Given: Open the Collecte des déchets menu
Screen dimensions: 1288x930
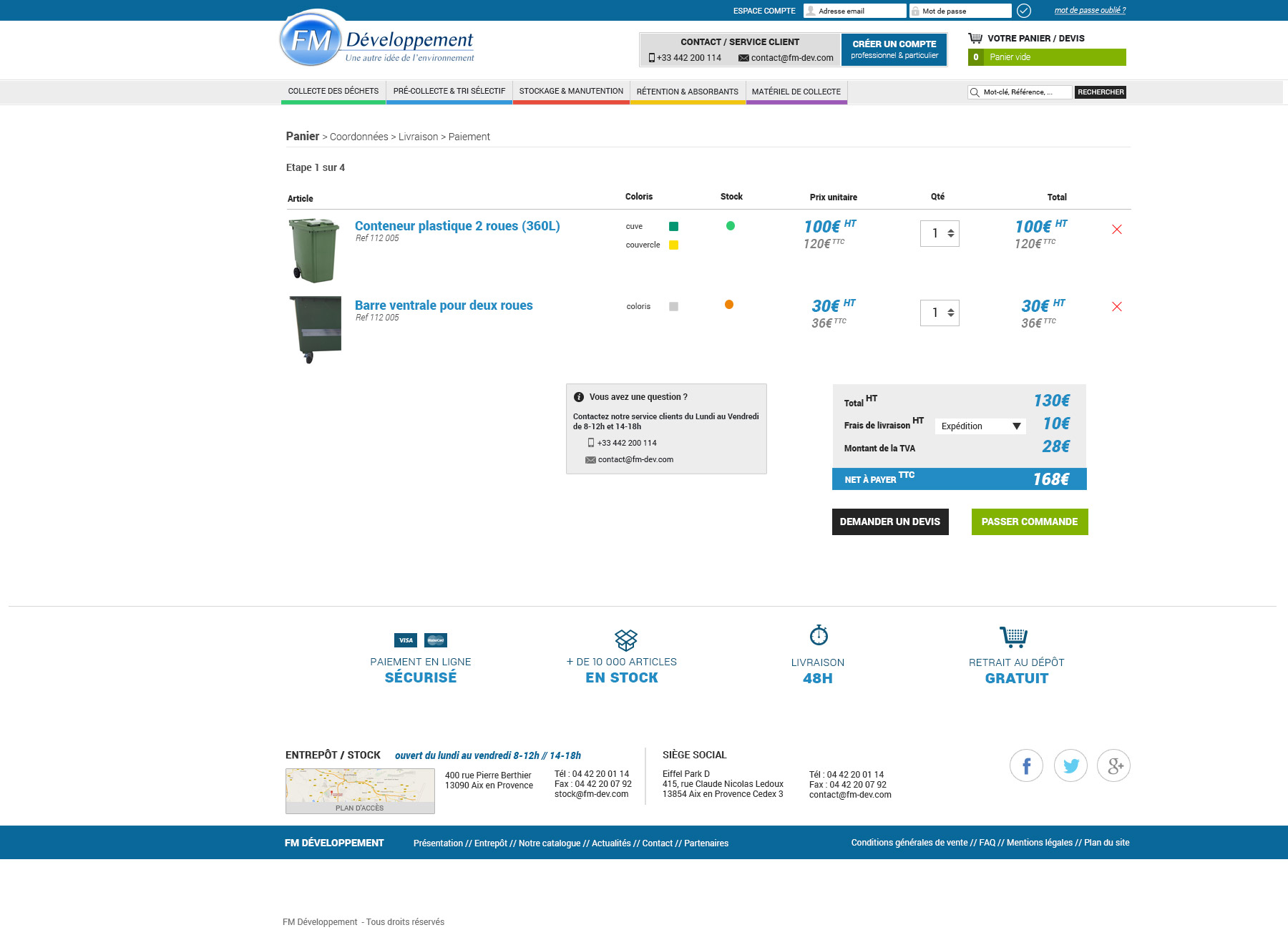Looking at the screenshot, I should (x=333, y=92).
